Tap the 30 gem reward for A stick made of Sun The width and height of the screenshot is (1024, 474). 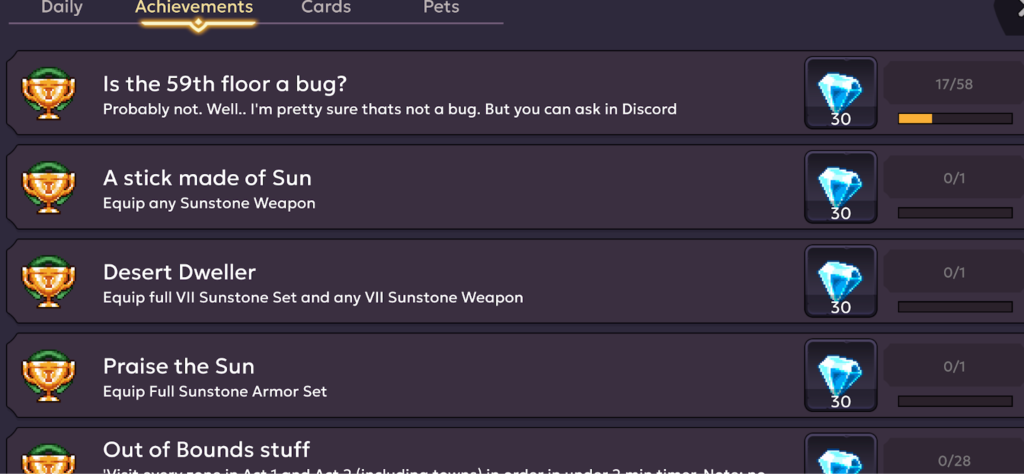[x=840, y=188]
